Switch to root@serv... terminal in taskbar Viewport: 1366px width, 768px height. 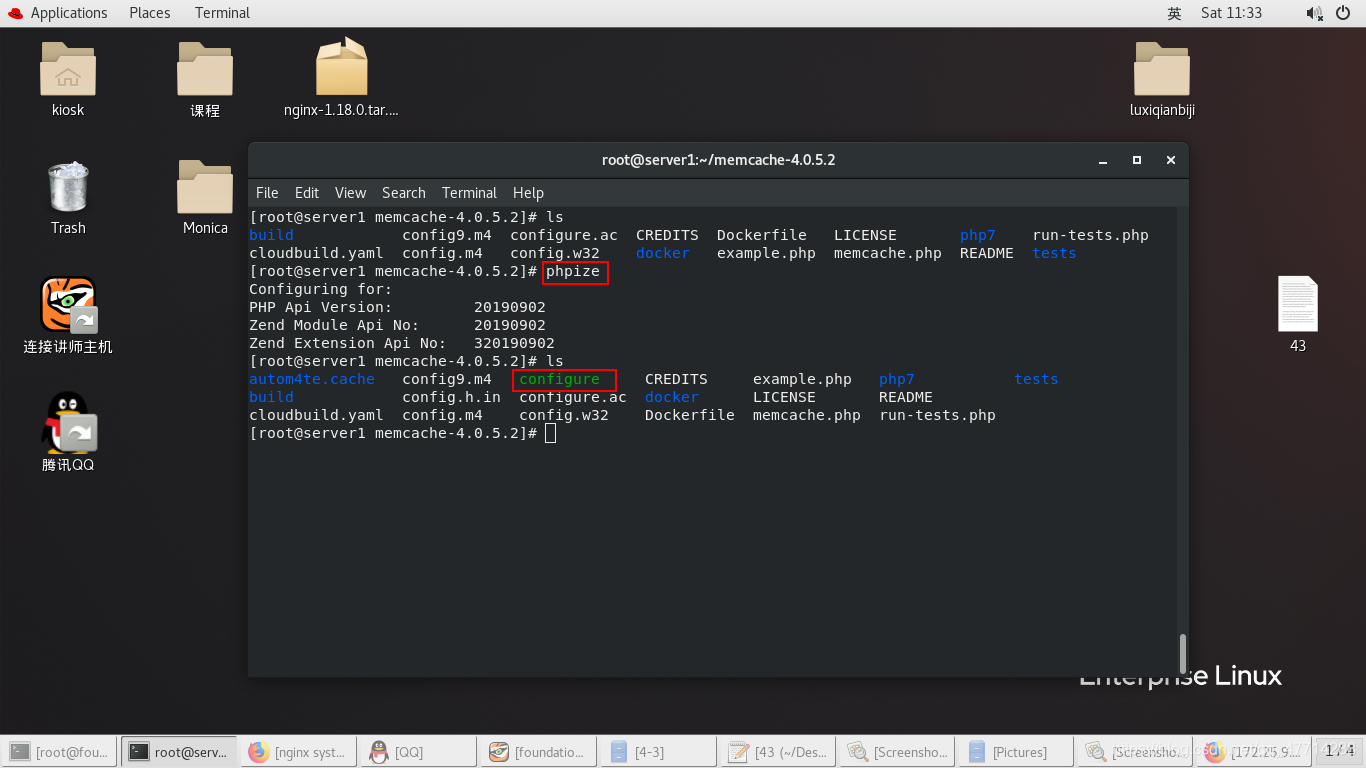click(180, 752)
